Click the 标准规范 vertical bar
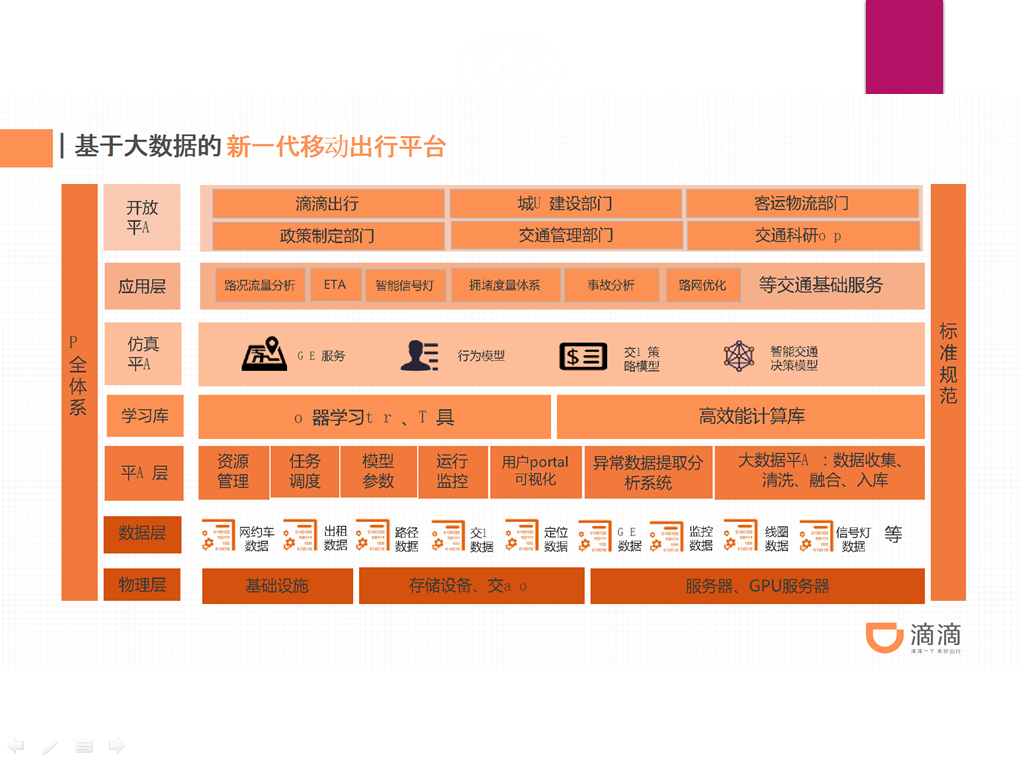This screenshot has width=1021, height=766. click(x=948, y=391)
